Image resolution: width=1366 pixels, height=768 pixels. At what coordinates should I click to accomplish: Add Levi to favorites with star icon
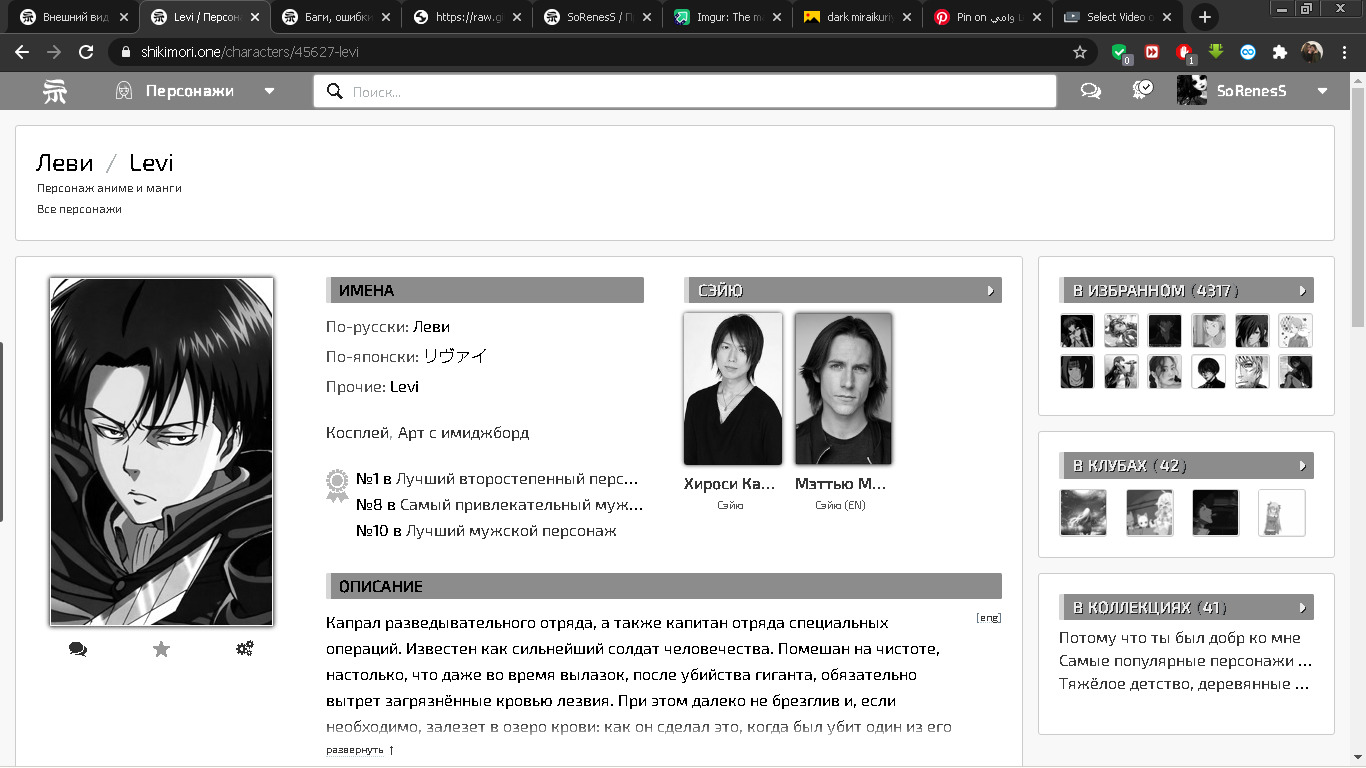coord(161,649)
